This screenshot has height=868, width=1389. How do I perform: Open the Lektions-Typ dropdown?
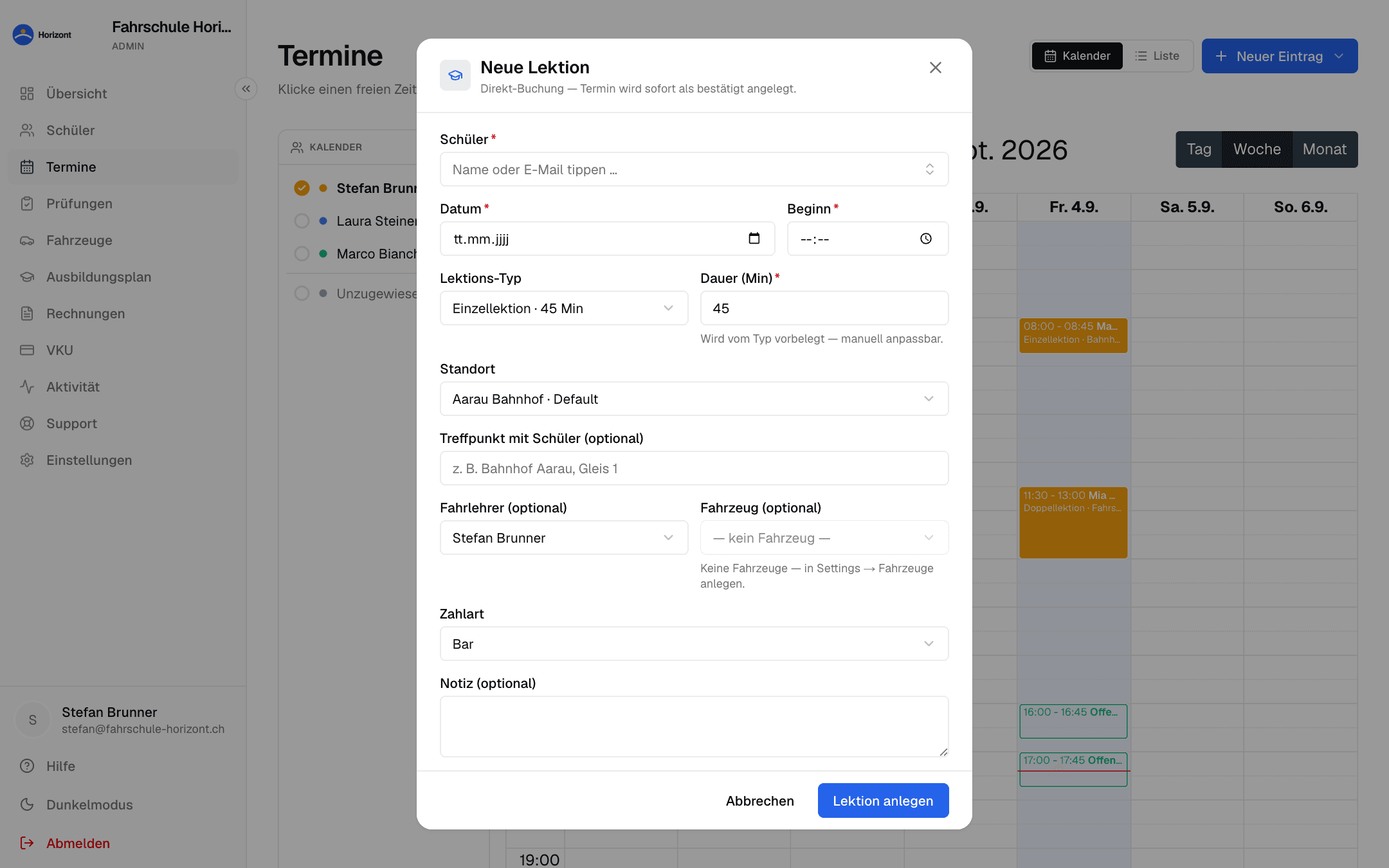click(564, 308)
